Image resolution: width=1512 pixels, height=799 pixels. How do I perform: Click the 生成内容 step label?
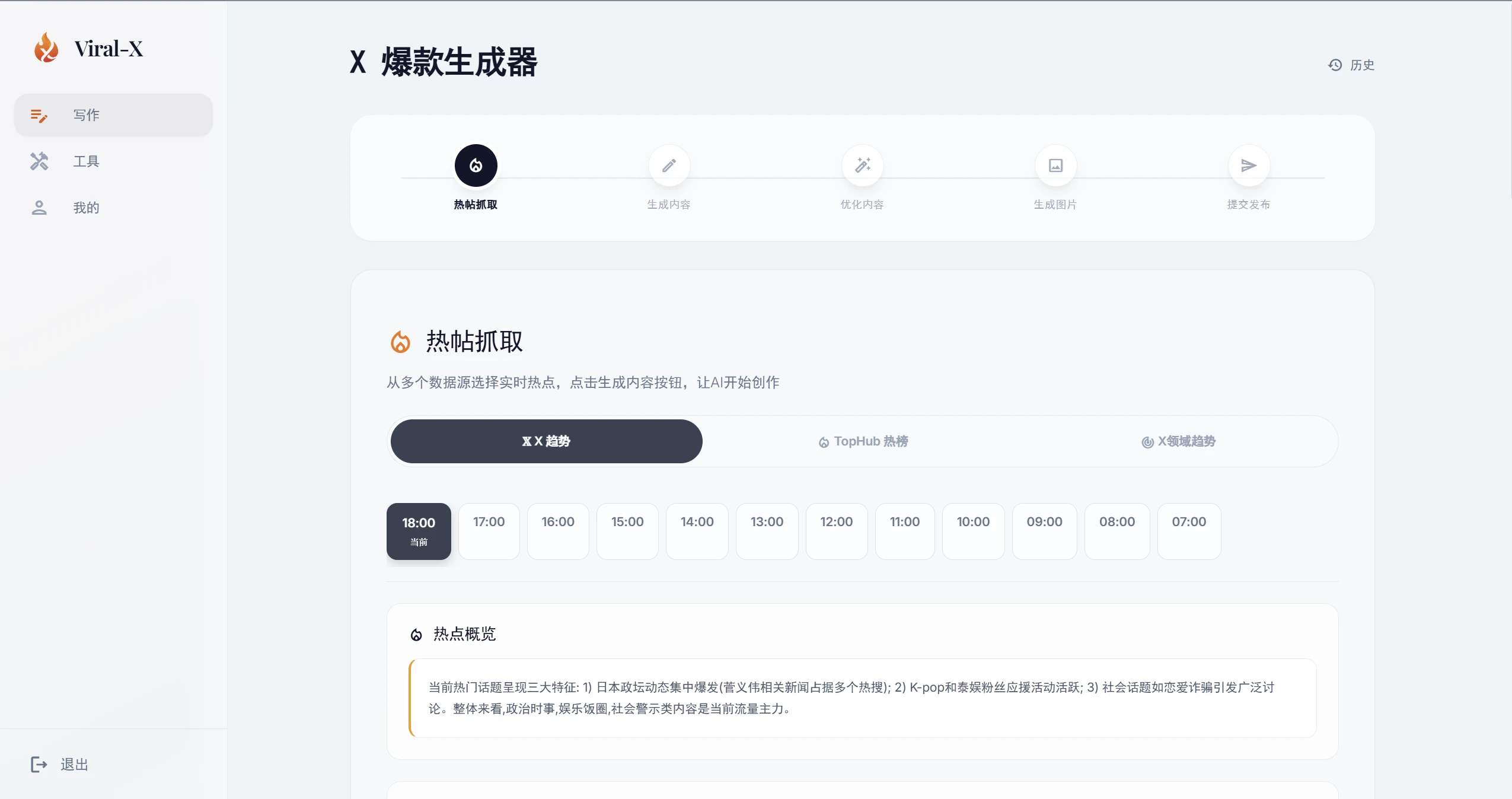point(669,205)
